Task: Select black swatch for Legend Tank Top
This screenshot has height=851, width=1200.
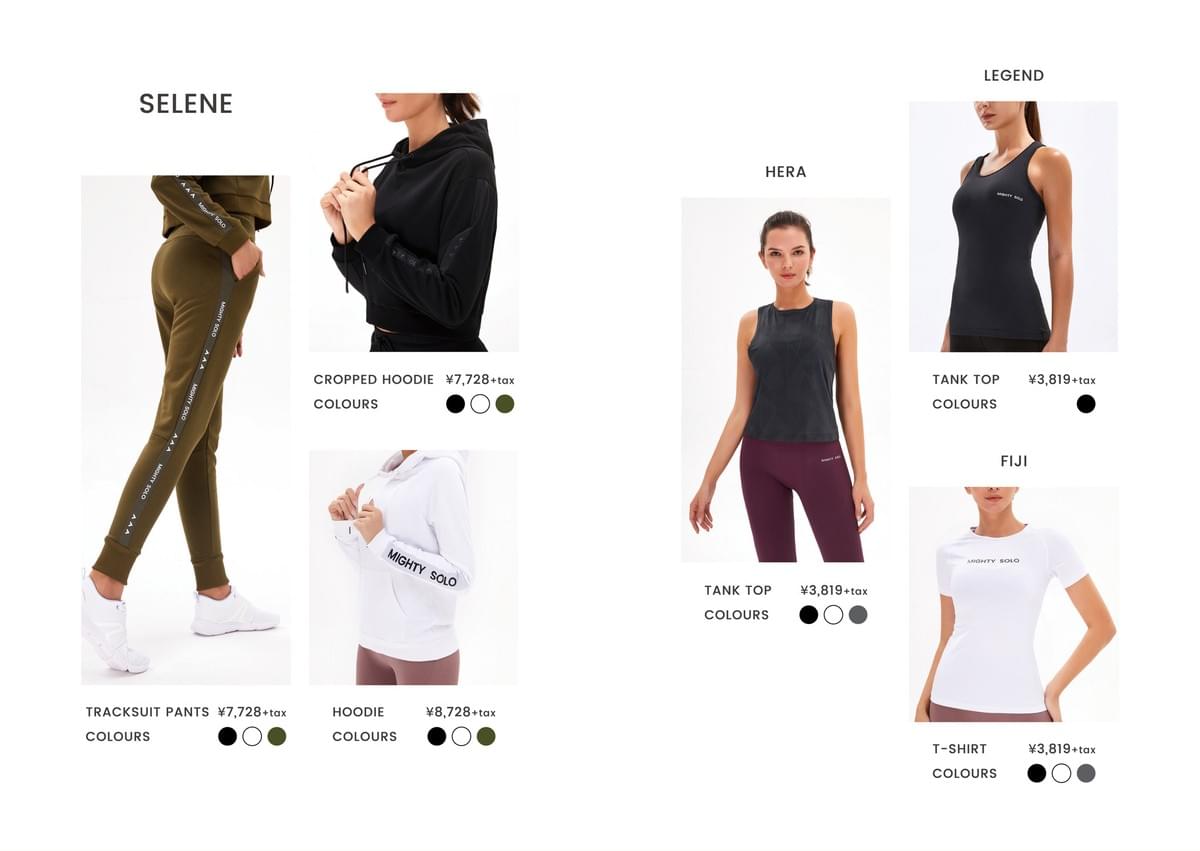Action: click(x=1086, y=404)
